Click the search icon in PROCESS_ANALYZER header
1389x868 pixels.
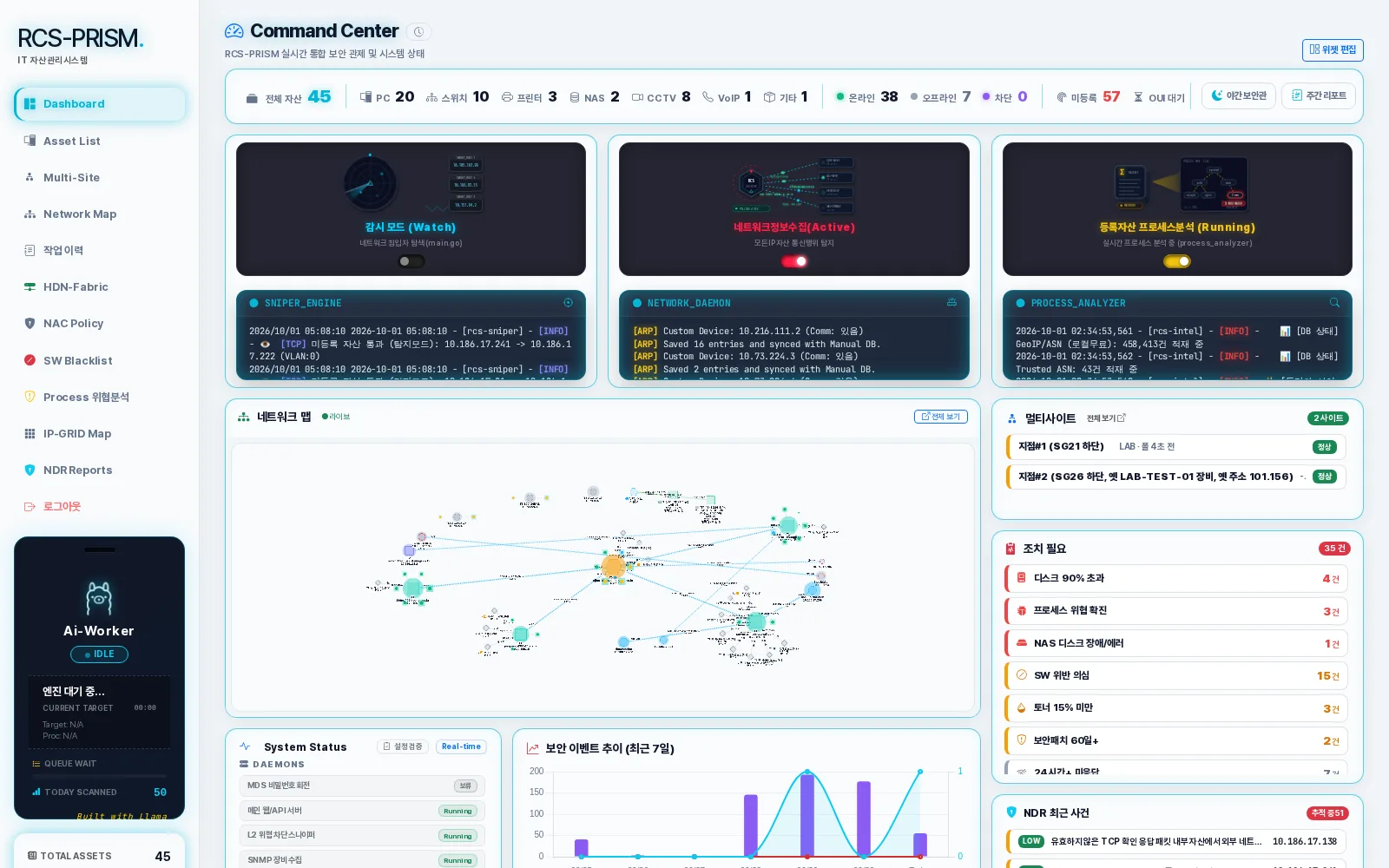[1334, 303]
